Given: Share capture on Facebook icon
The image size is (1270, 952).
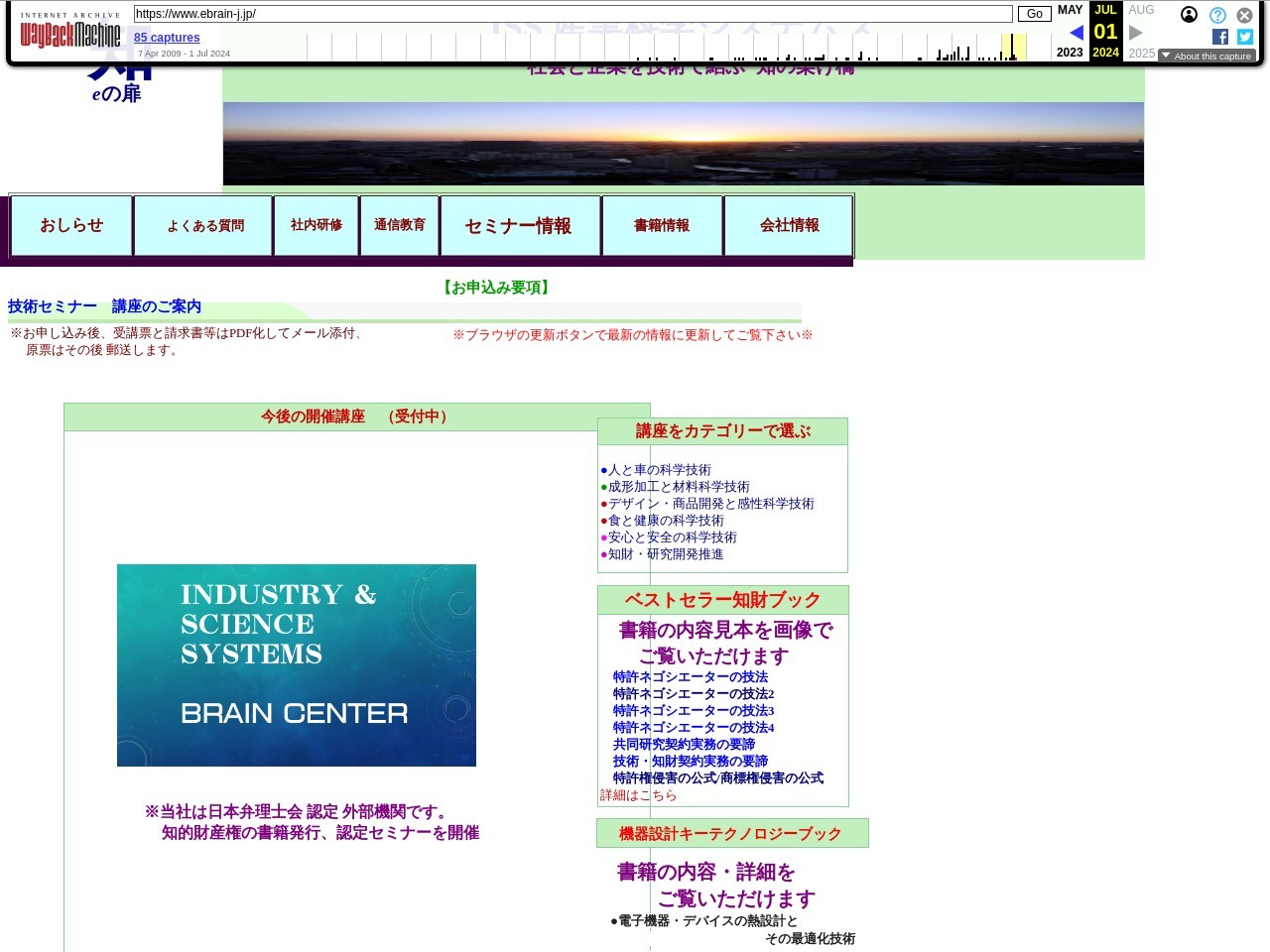Looking at the screenshot, I should point(1220,37).
